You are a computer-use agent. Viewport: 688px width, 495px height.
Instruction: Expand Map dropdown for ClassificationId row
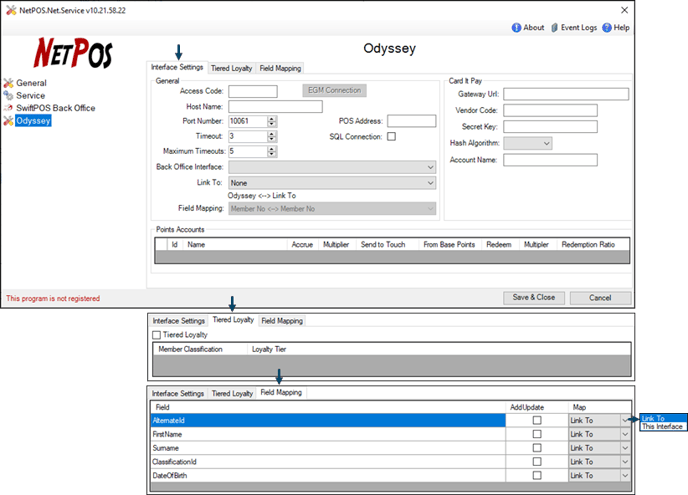tap(625, 462)
